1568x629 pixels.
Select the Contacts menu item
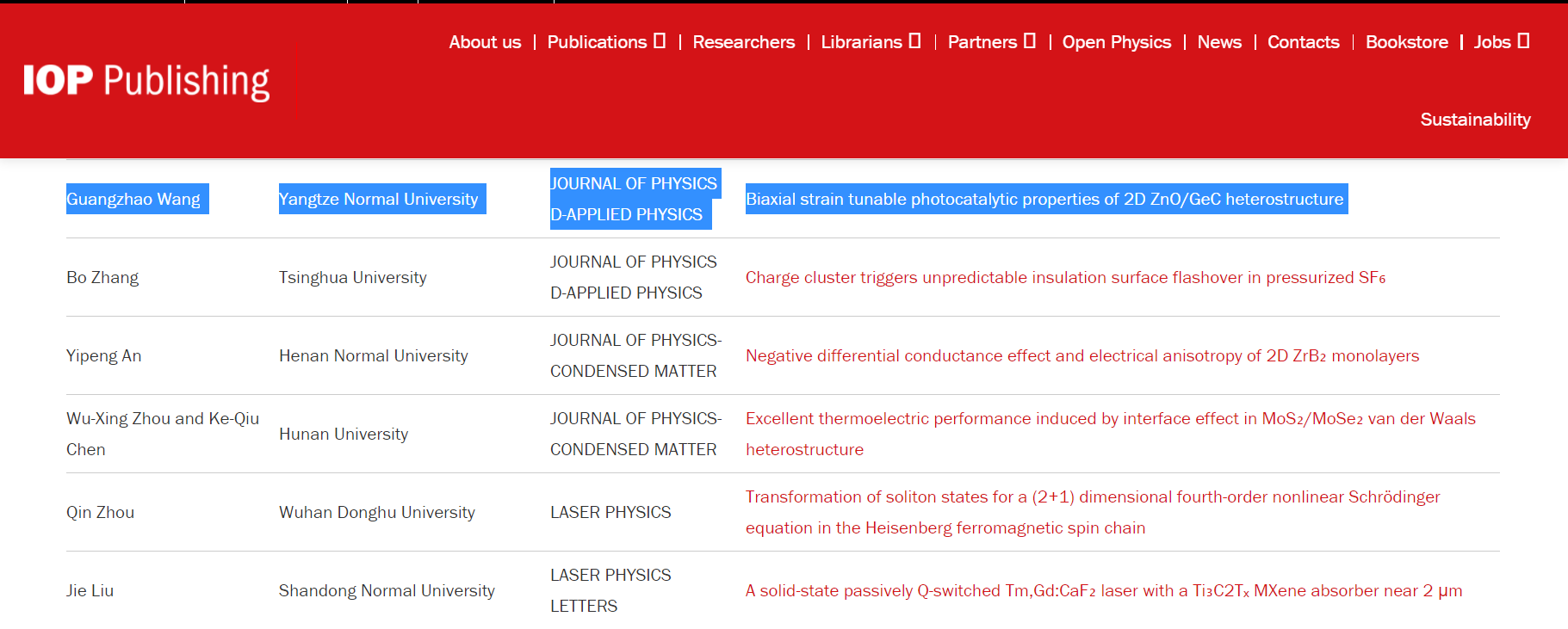tap(1303, 42)
